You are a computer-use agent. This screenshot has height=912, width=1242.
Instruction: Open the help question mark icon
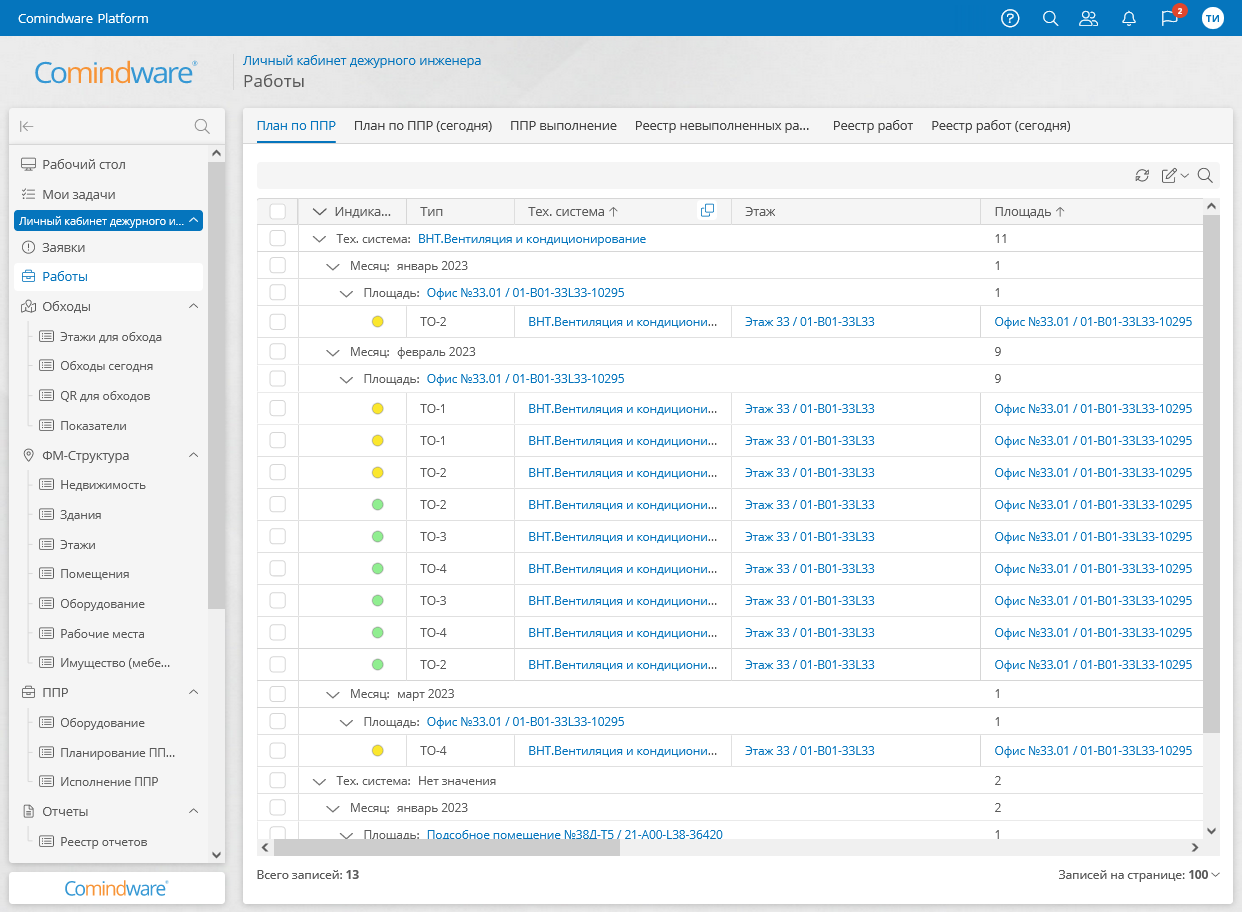1010,18
